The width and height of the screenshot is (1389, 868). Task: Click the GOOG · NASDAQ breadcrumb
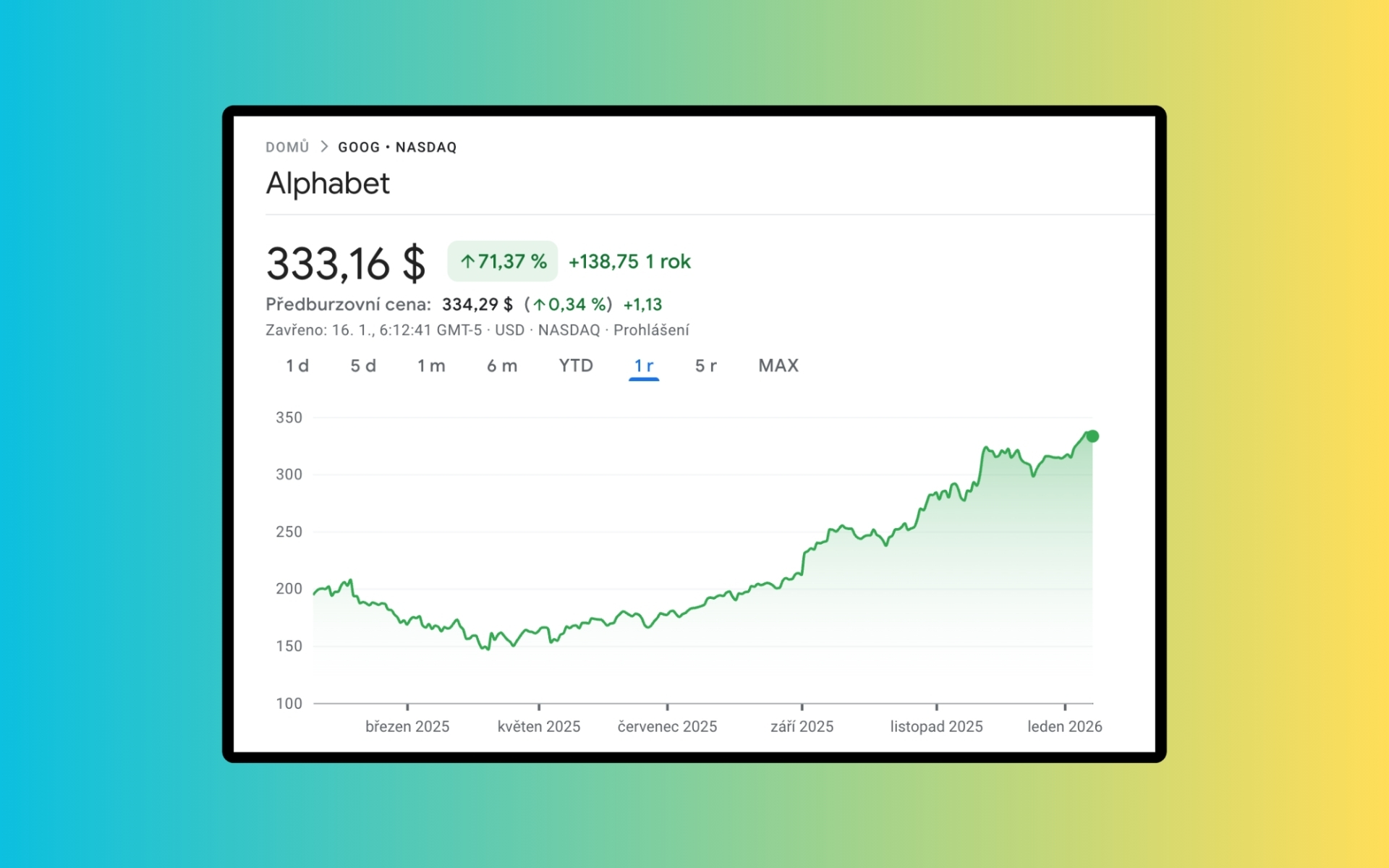click(397, 147)
